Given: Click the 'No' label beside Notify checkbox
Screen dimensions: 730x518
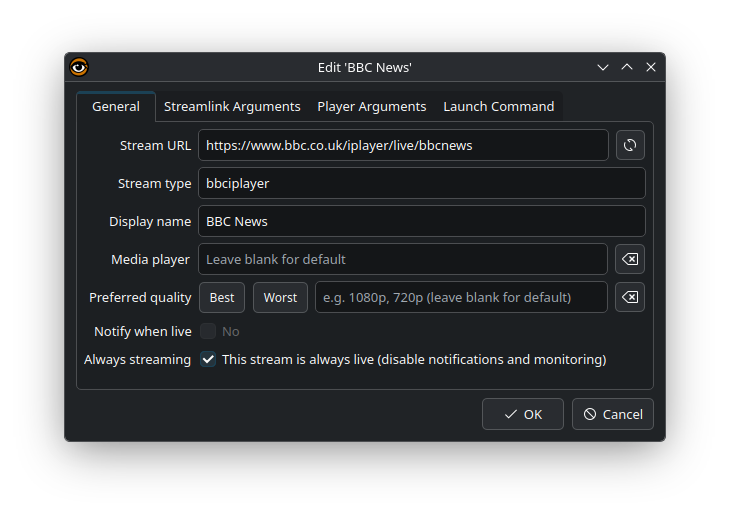Looking at the screenshot, I should point(230,331).
